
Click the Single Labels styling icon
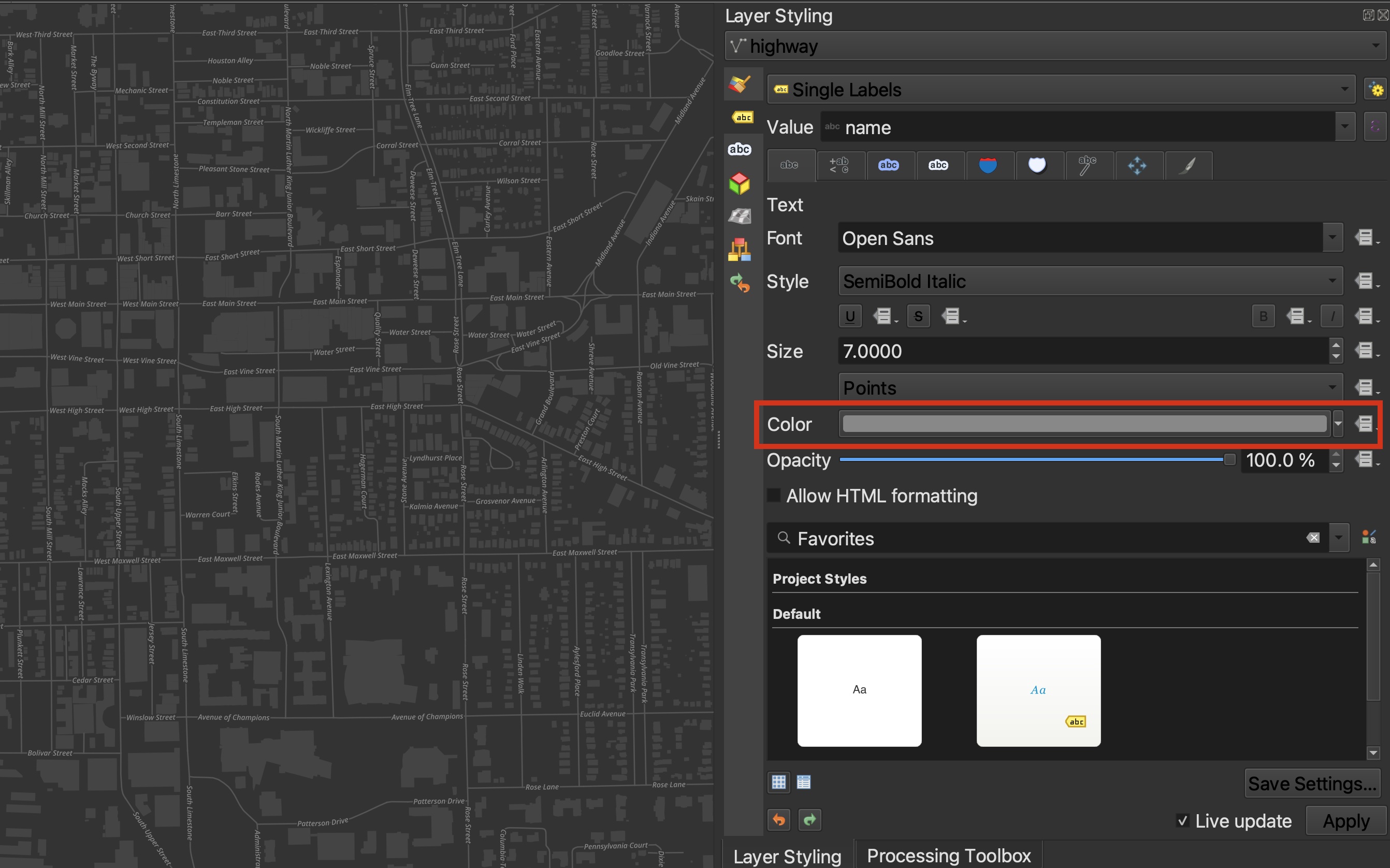tap(783, 89)
